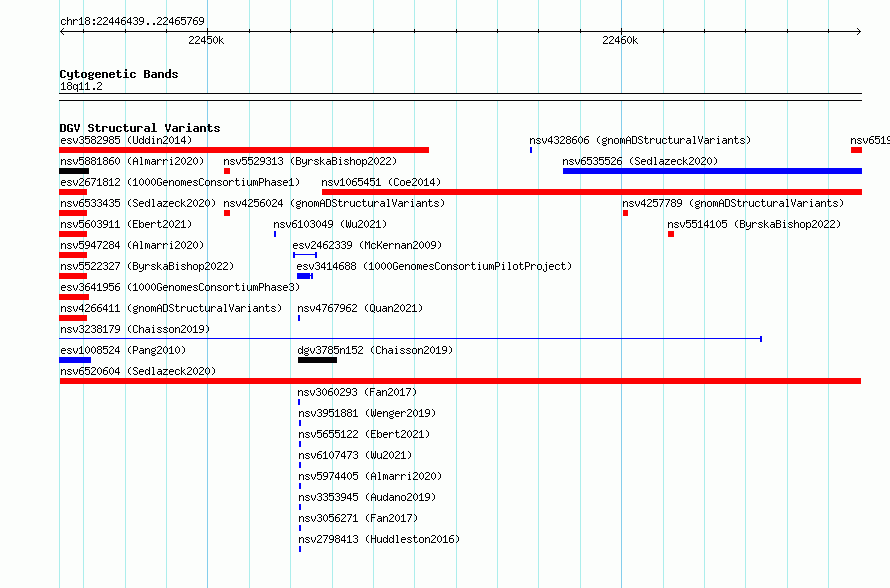This screenshot has height=588, width=890.
Task: Select the blue glyph under esv3414688
Action: [305, 276]
